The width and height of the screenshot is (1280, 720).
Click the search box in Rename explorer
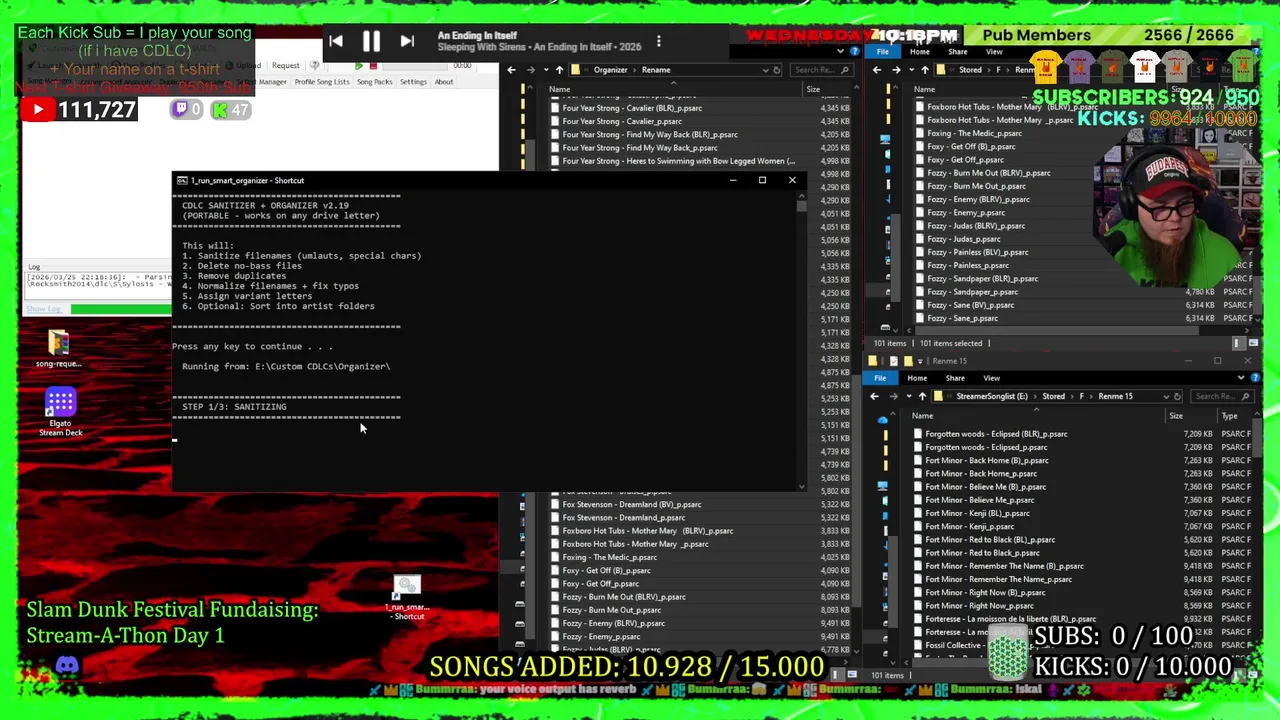click(822, 70)
